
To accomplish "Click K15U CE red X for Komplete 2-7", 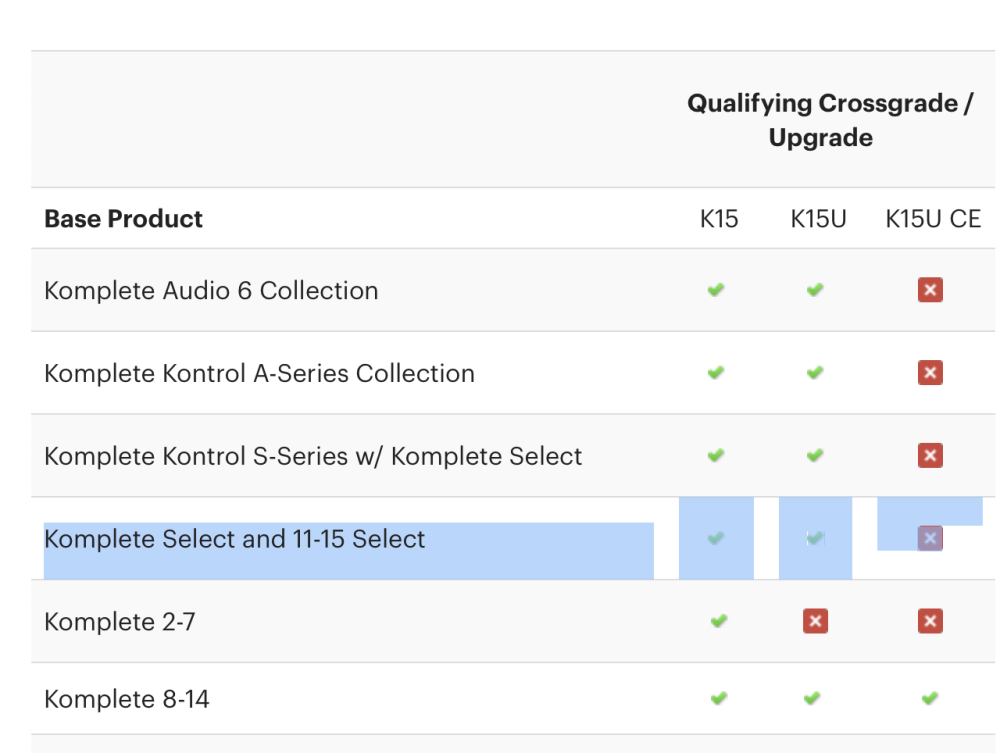I will coord(930,622).
